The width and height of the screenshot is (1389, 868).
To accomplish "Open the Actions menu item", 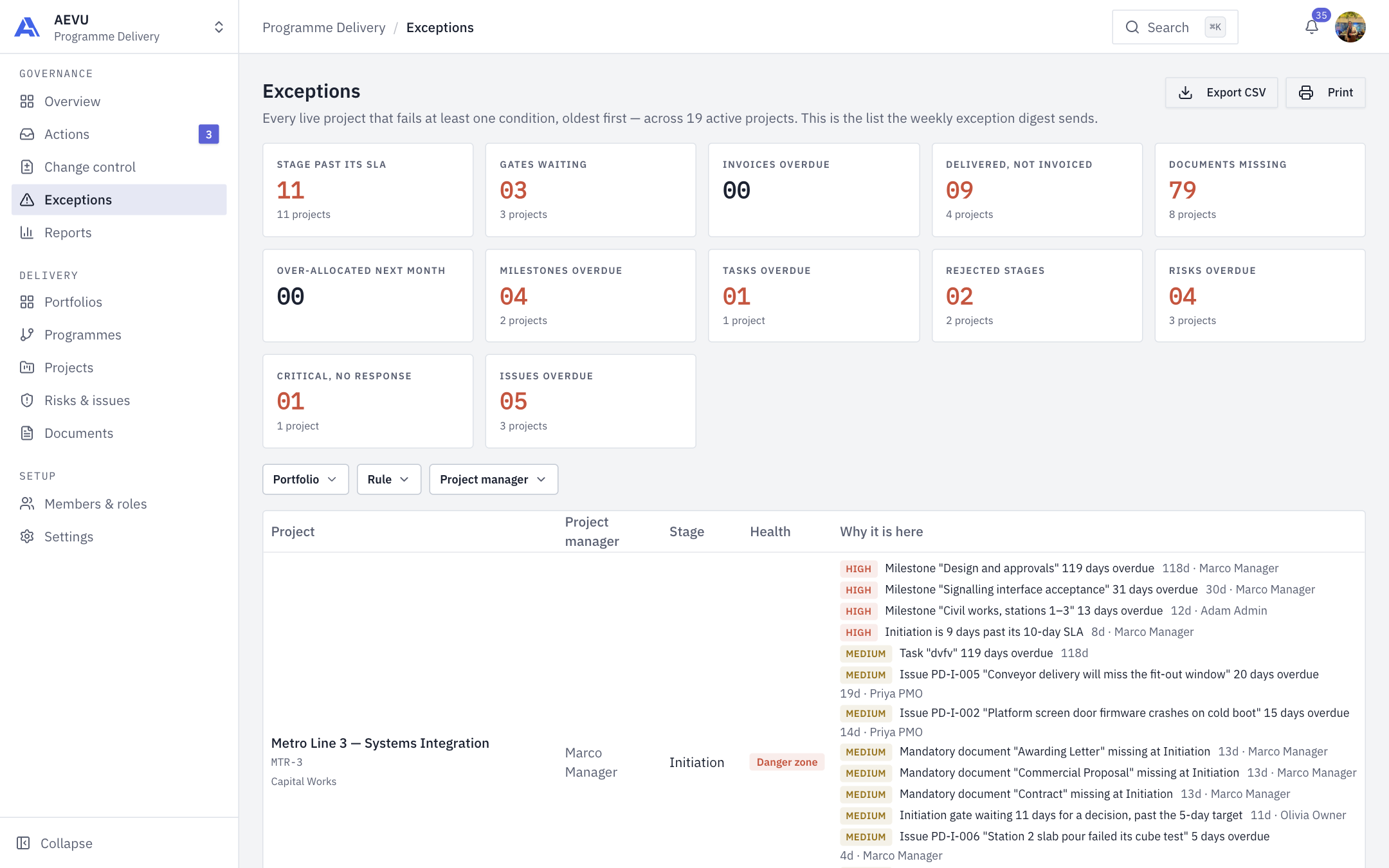I will click(x=119, y=134).
